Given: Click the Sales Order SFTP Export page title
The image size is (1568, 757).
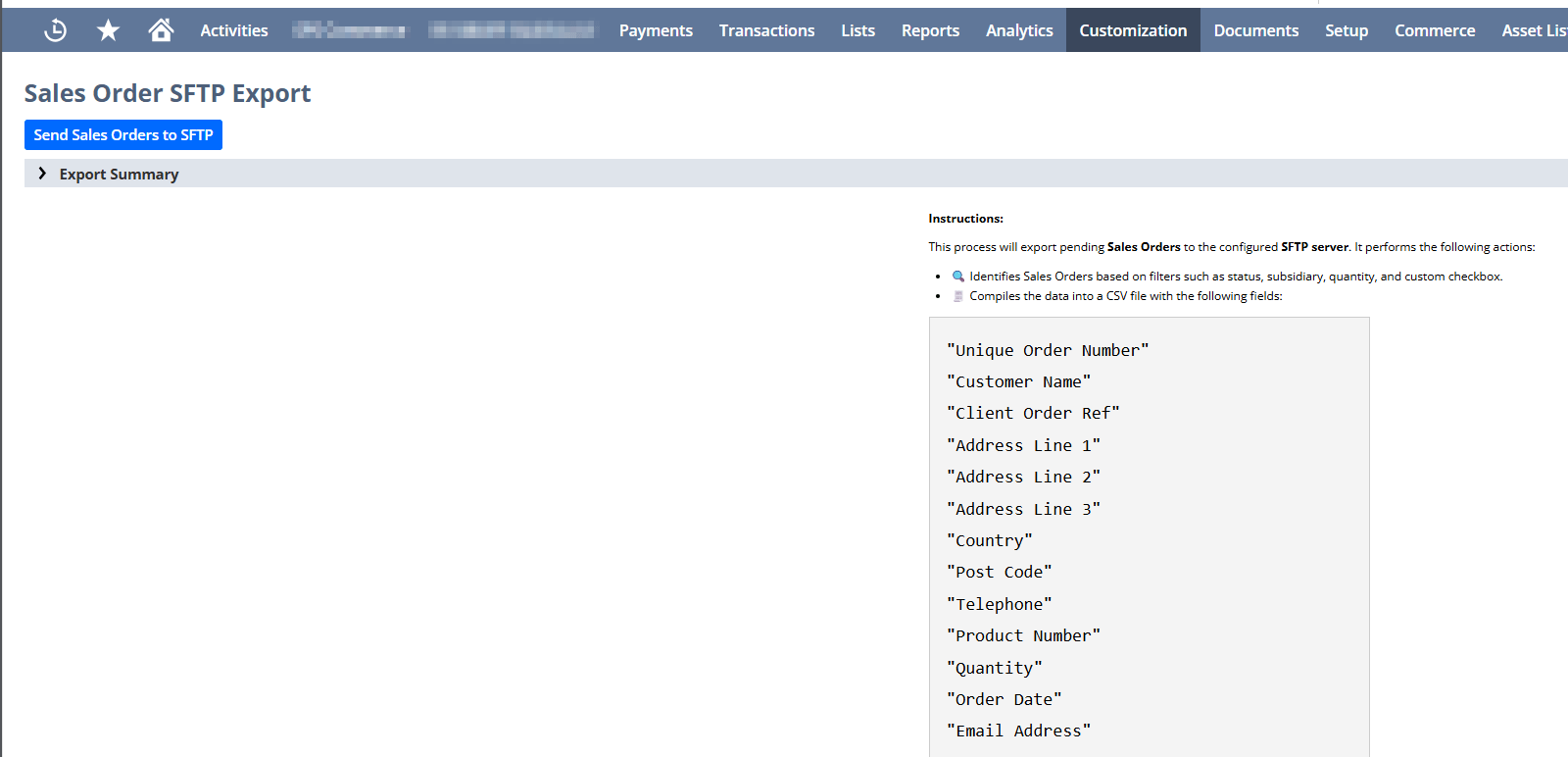Looking at the screenshot, I should pos(168,93).
